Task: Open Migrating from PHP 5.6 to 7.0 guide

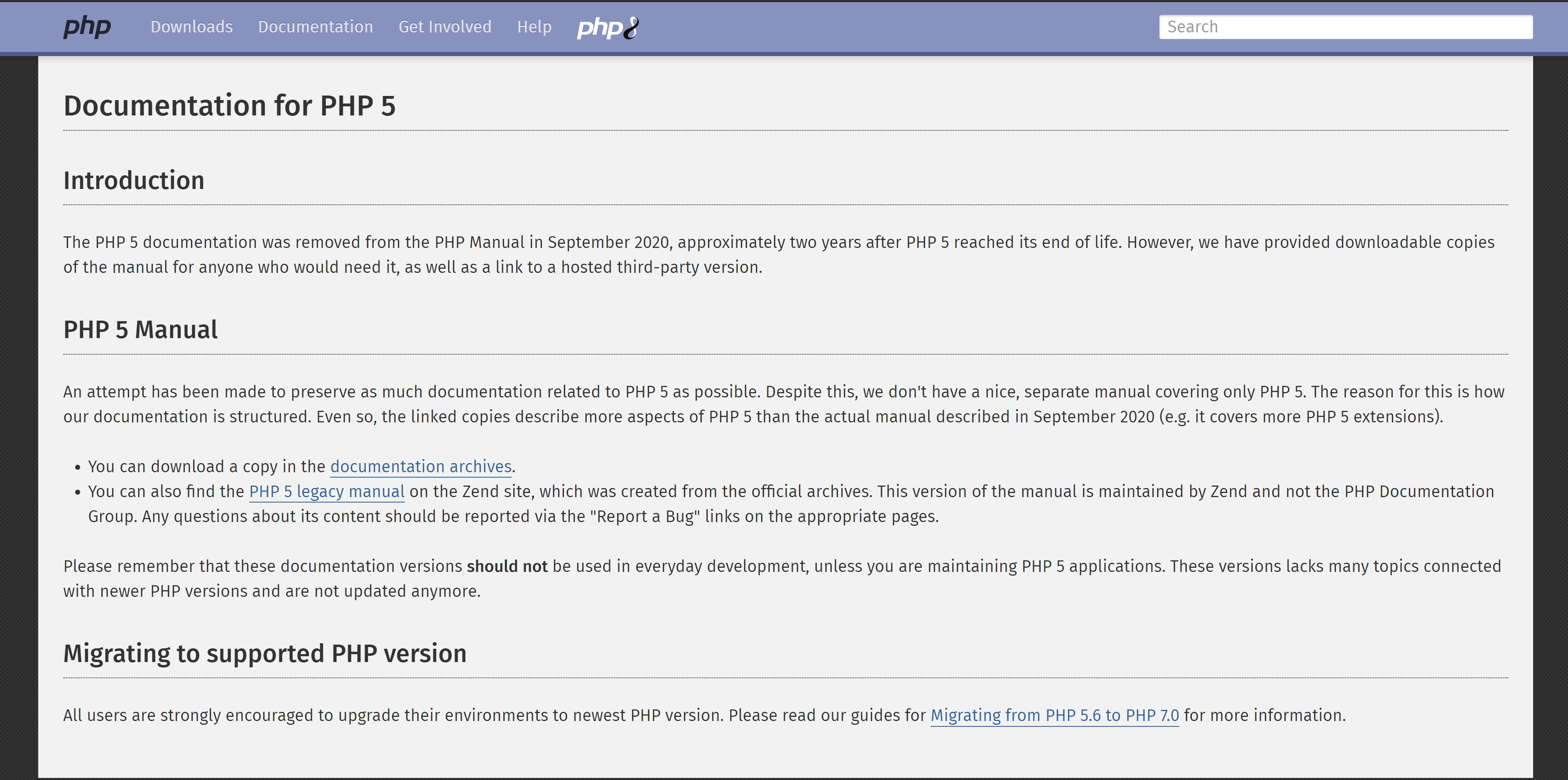Action: (x=1054, y=716)
